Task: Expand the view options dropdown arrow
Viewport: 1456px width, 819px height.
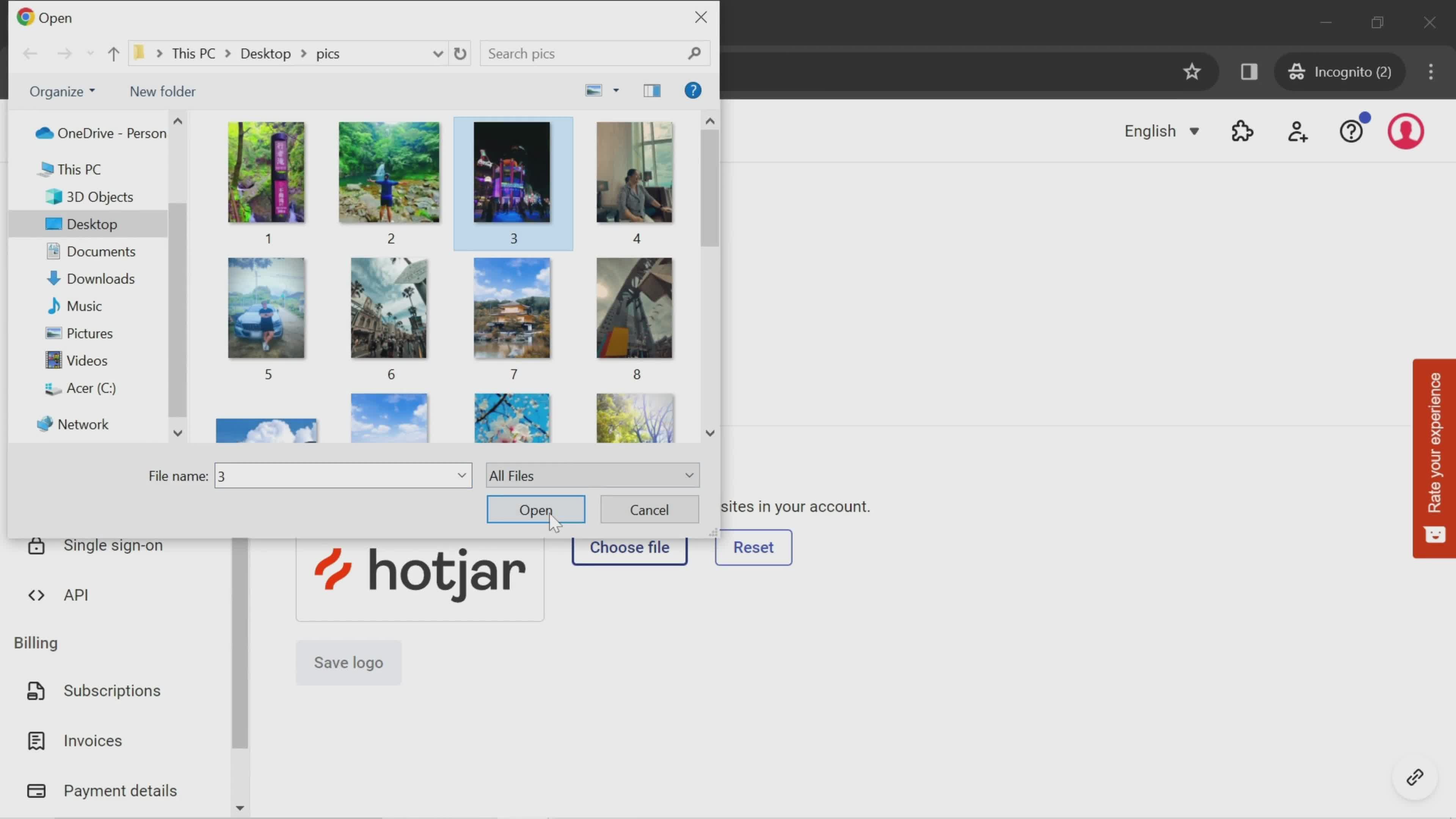Action: [616, 91]
